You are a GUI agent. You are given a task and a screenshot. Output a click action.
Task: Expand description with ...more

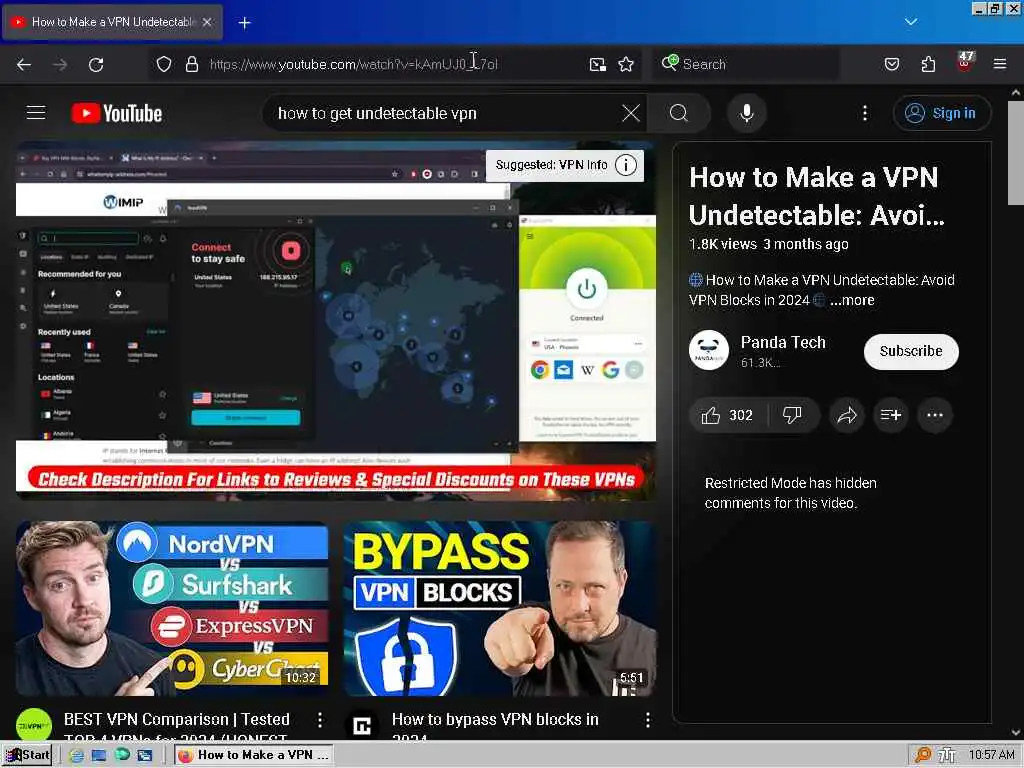[852, 300]
